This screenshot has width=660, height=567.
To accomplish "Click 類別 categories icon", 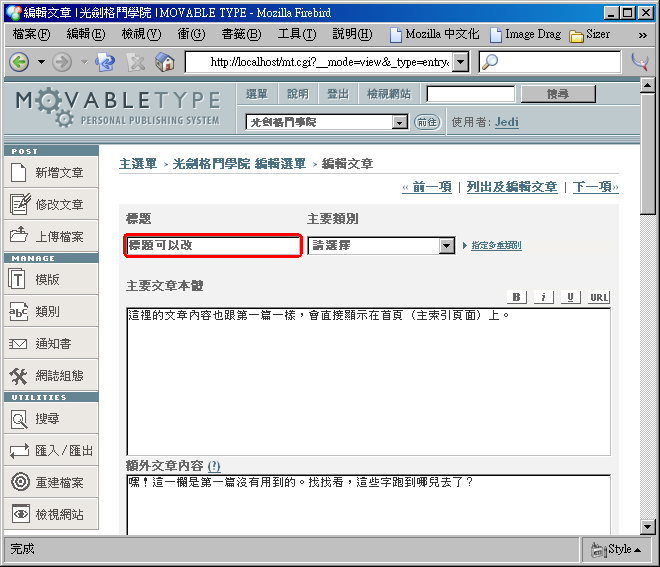I will click(18, 311).
